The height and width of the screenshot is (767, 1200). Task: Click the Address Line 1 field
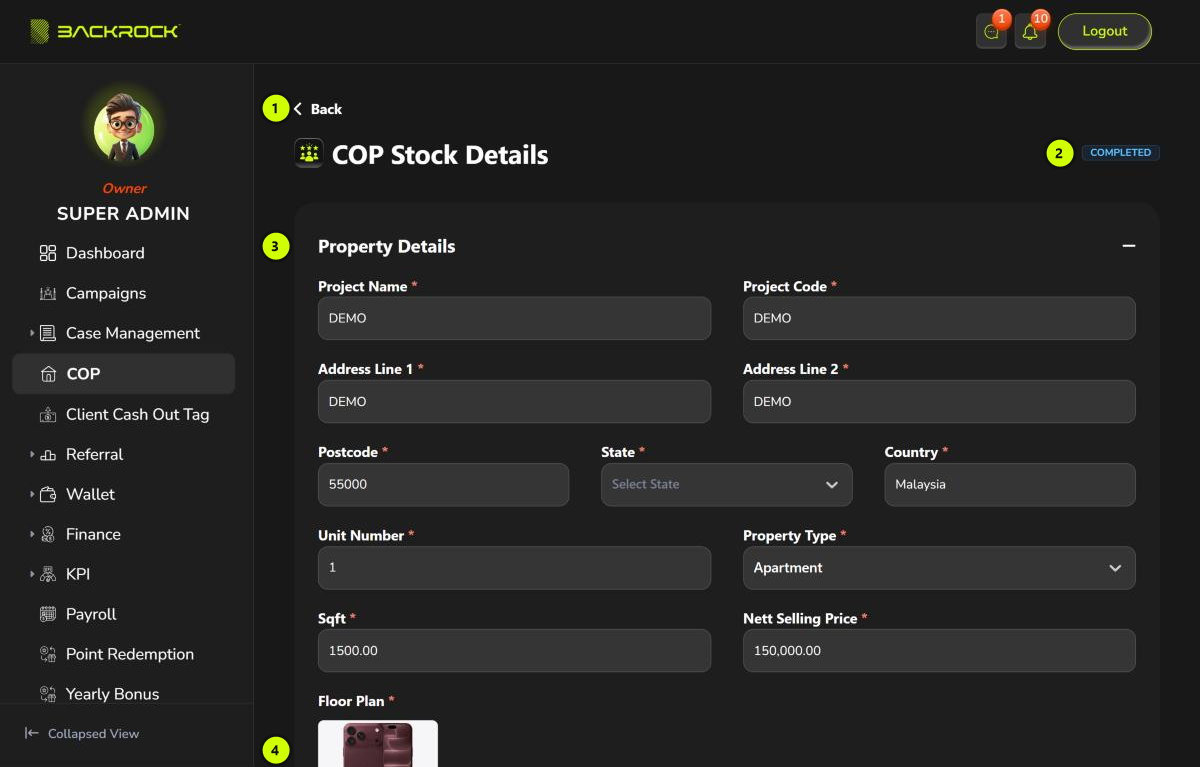pyautogui.click(x=514, y=401)
